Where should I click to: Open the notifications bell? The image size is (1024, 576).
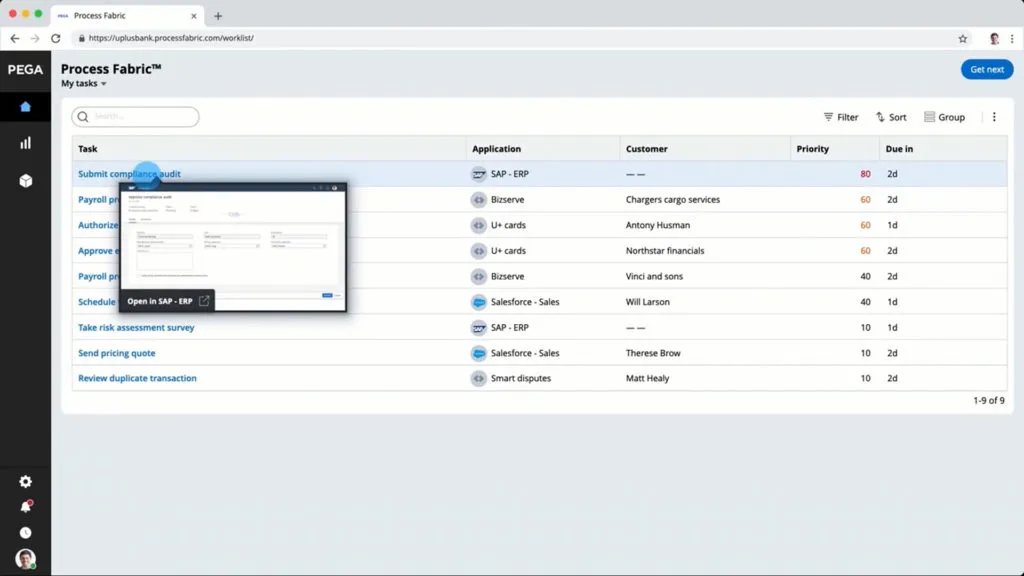(25, 507)
